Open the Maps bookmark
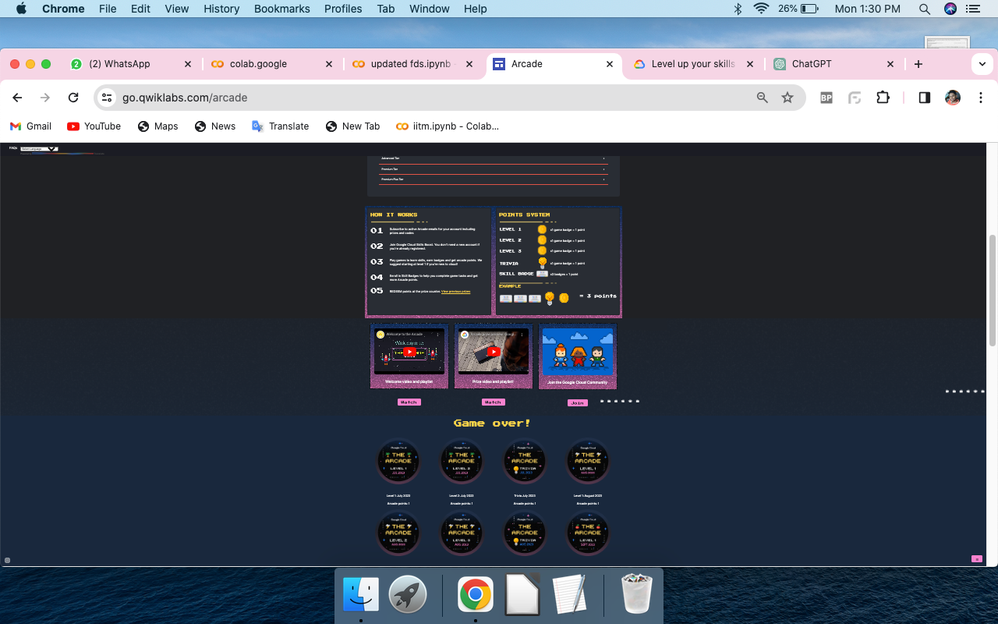 (158, 126)
